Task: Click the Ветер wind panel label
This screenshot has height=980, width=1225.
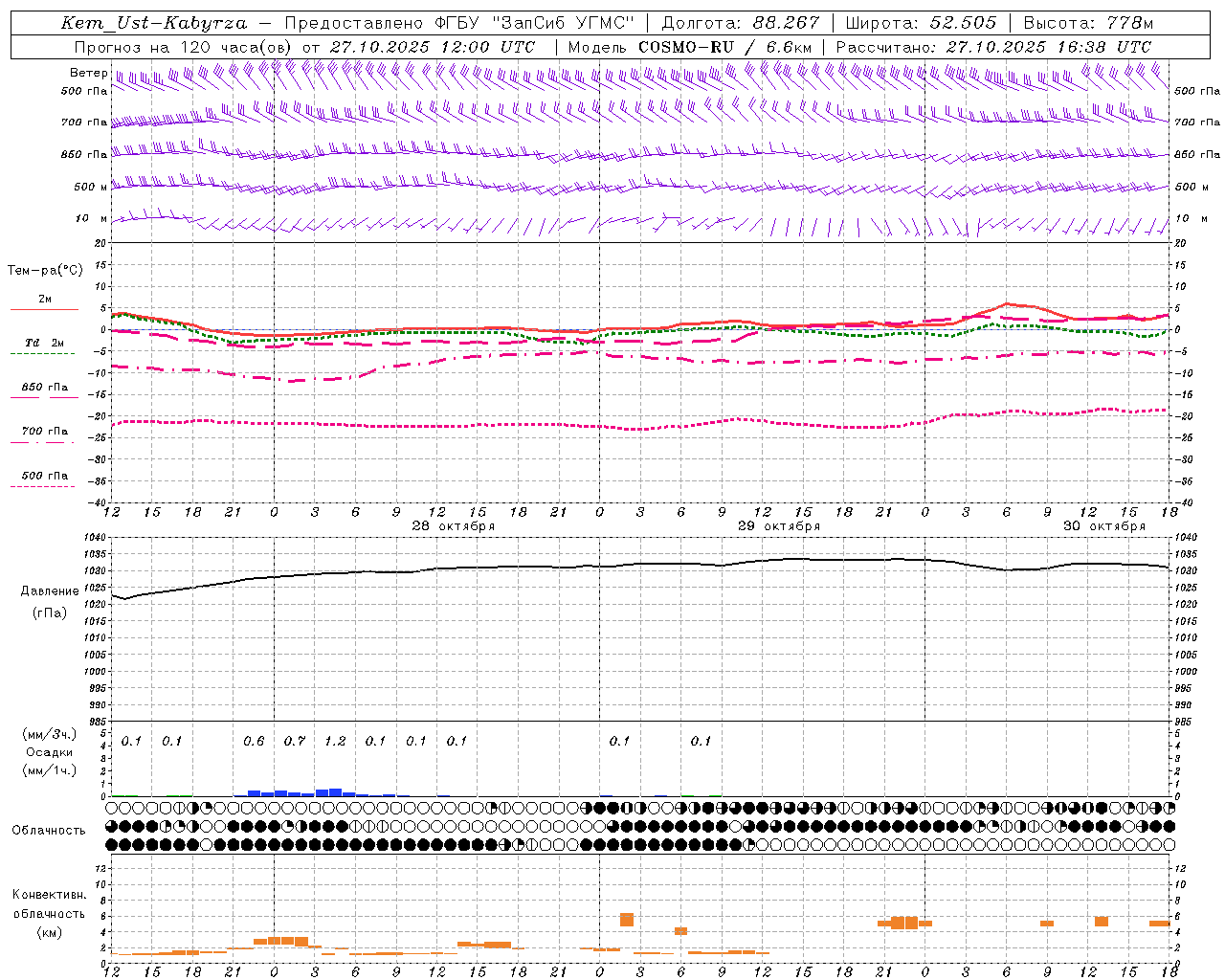Action: tap(88, 73)
